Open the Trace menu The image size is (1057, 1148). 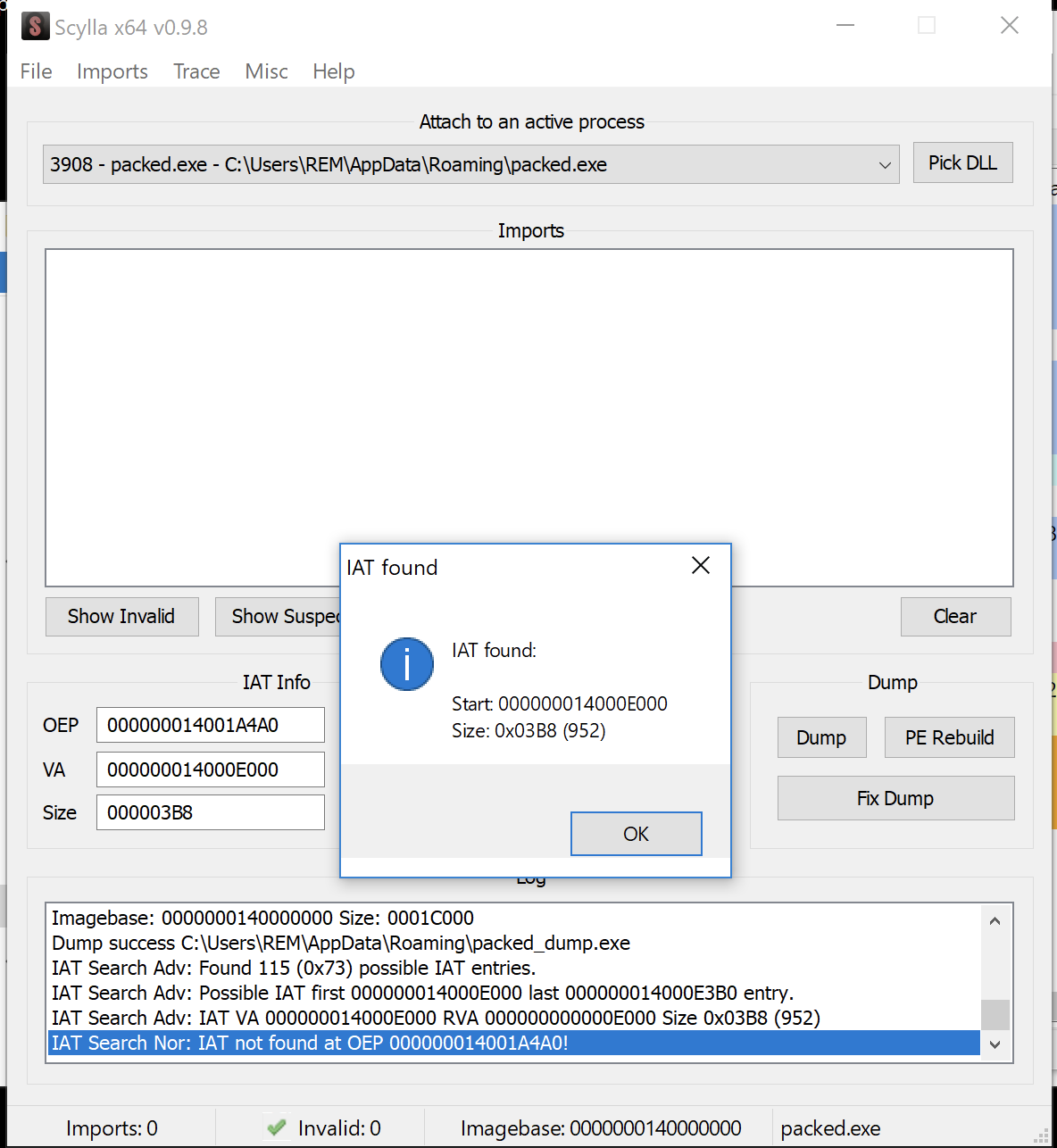coord(196,71)
